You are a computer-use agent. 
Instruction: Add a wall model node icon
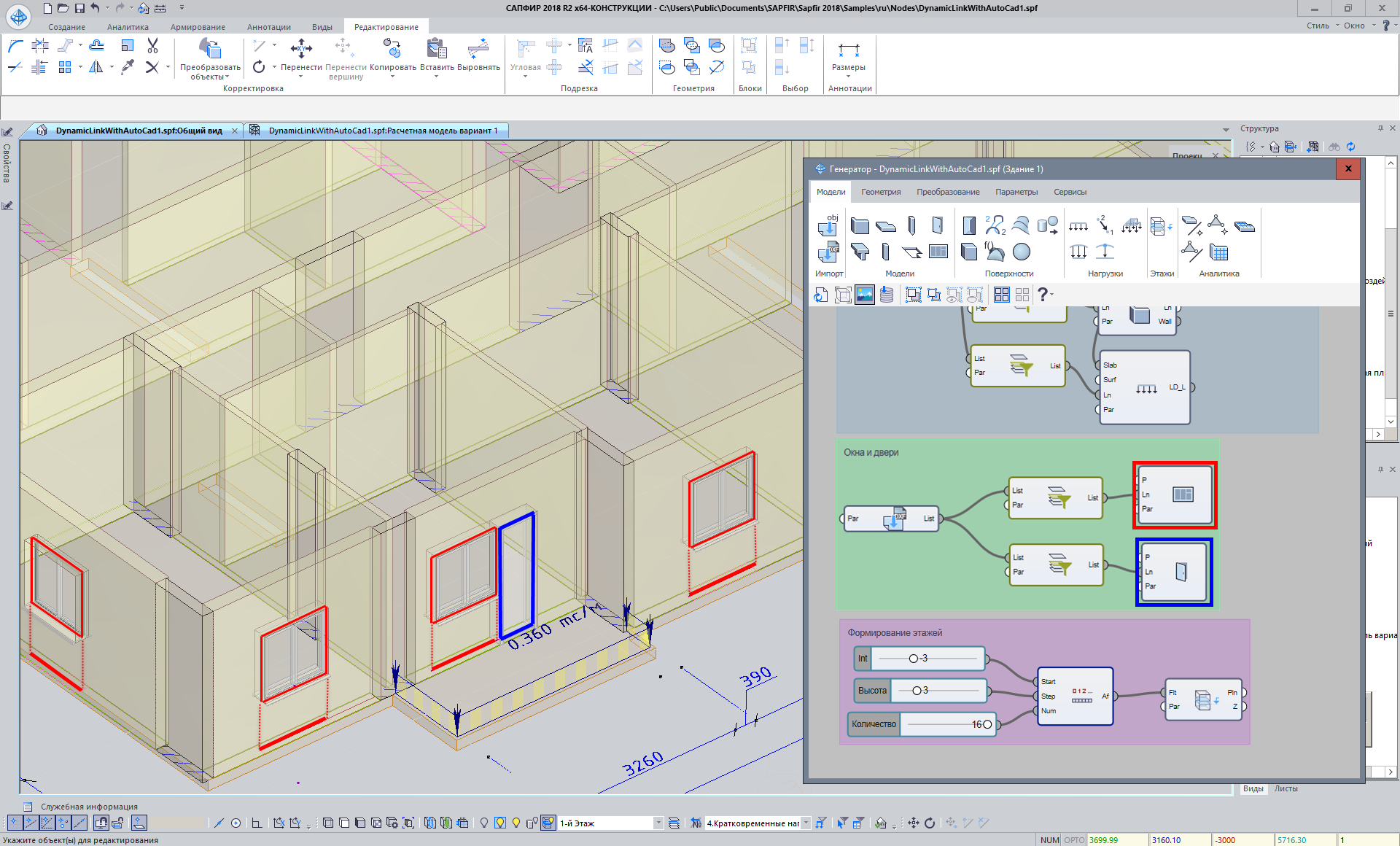[860, 226]
